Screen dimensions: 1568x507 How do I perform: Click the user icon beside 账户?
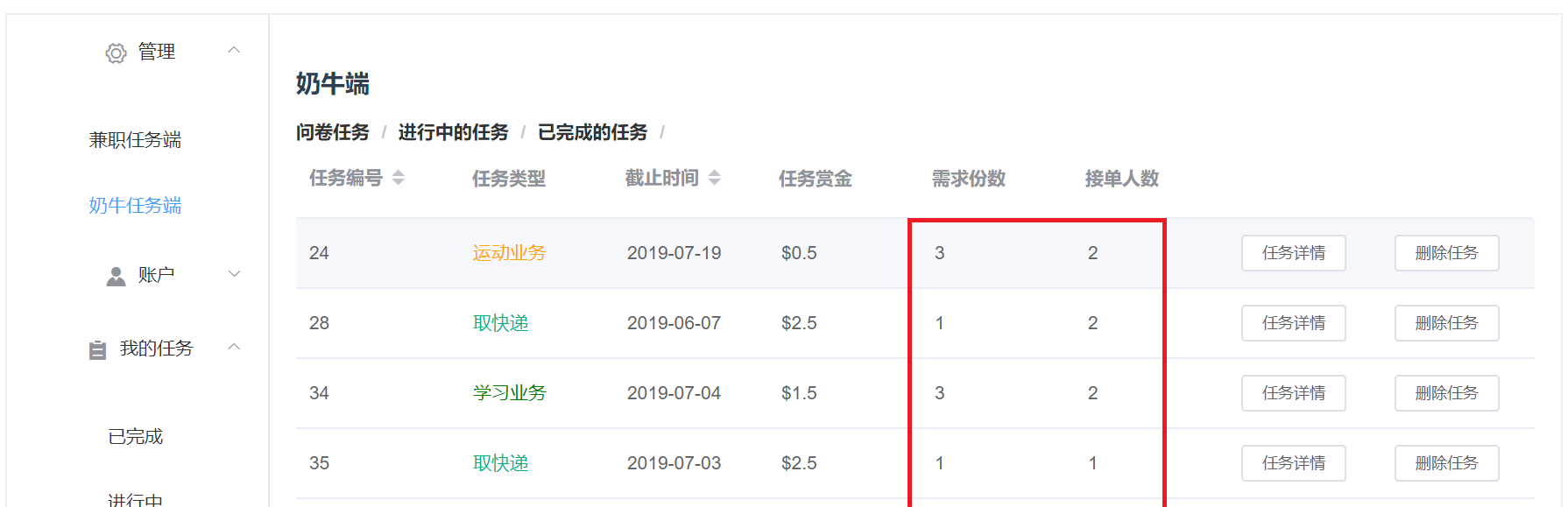click(x=116, y=277)
